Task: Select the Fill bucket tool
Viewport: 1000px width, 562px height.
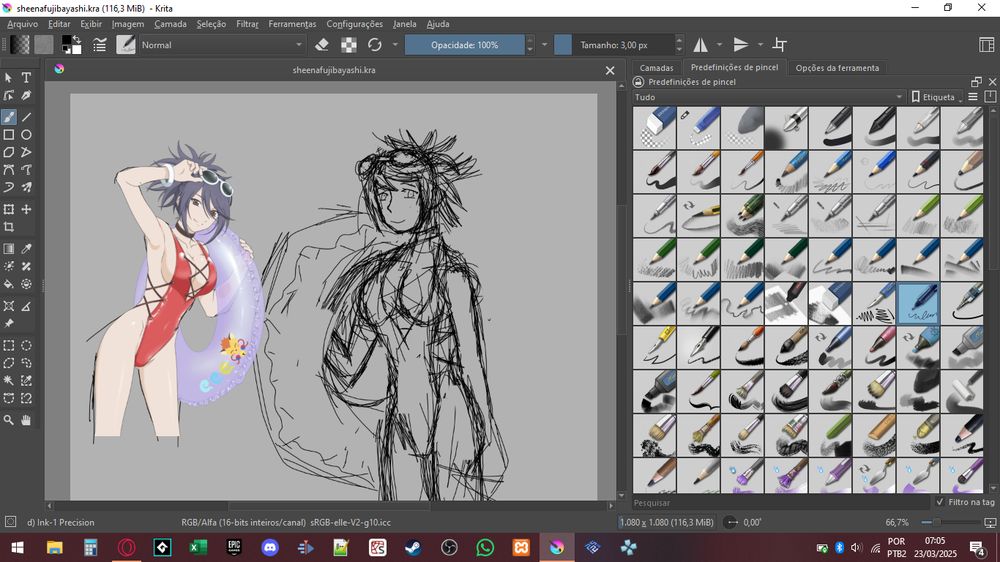Action: [x=9, y=284]
